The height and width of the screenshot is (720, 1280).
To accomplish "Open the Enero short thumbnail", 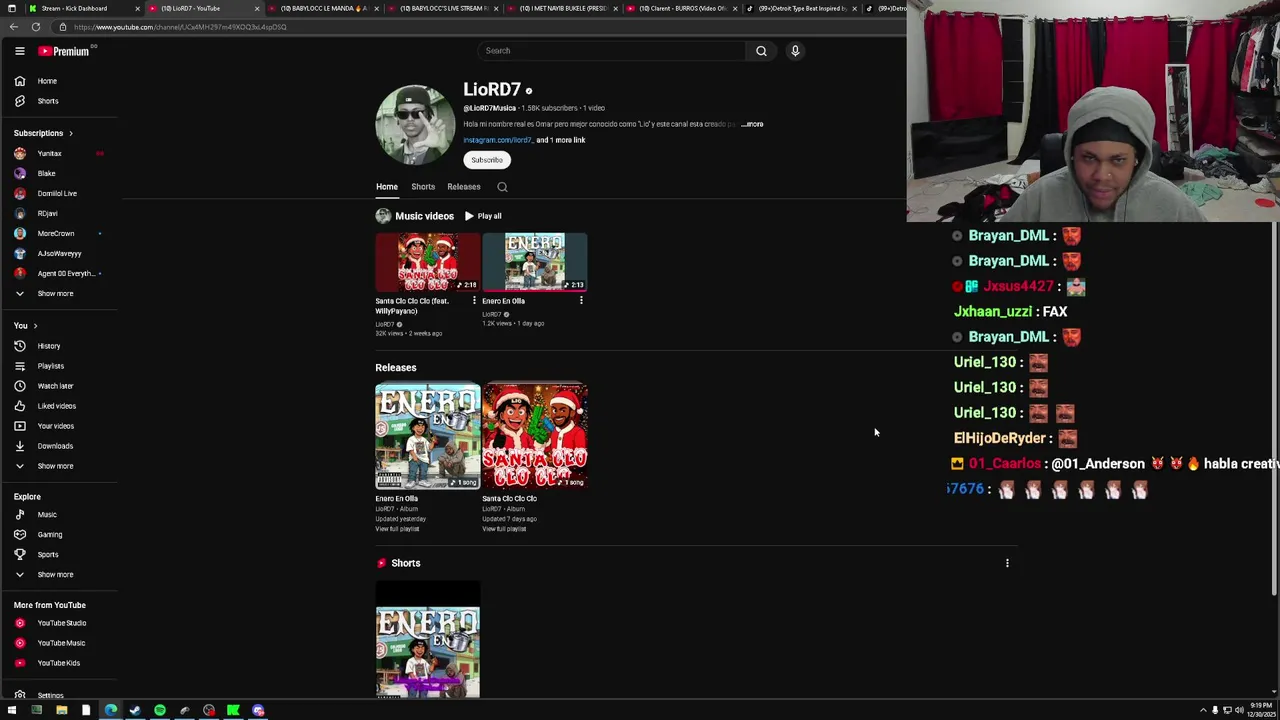I will pyautogui.click(x=428, y=640).
